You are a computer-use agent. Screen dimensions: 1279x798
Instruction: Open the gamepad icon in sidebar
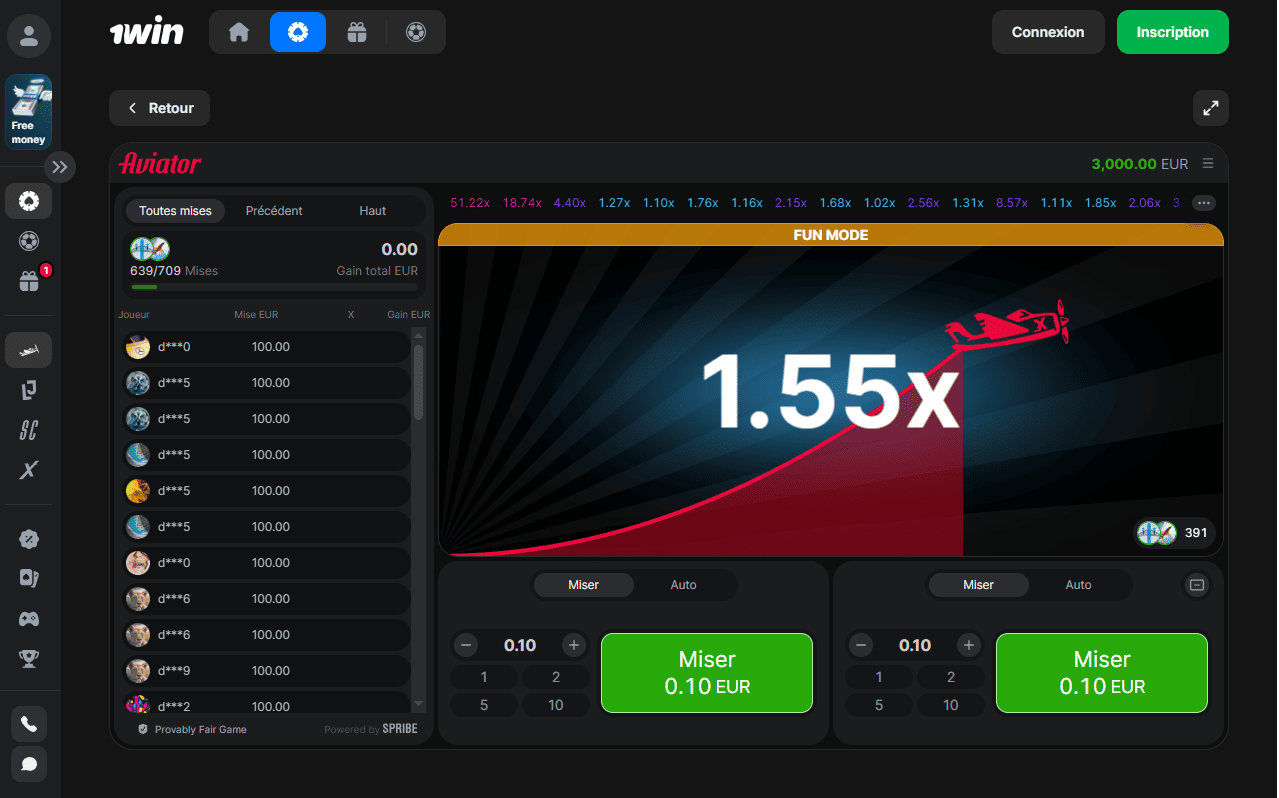[x=29, y=619]
